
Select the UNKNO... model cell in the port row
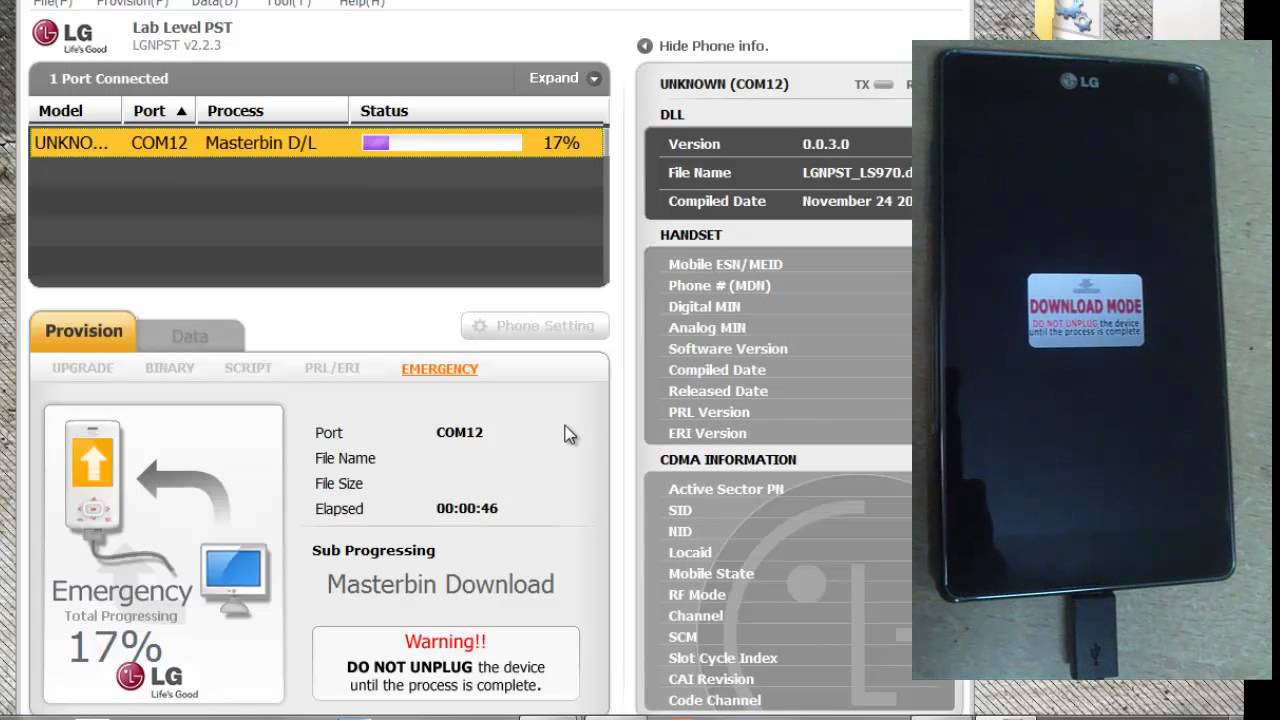pyautogui.click(x=71, y=143)
